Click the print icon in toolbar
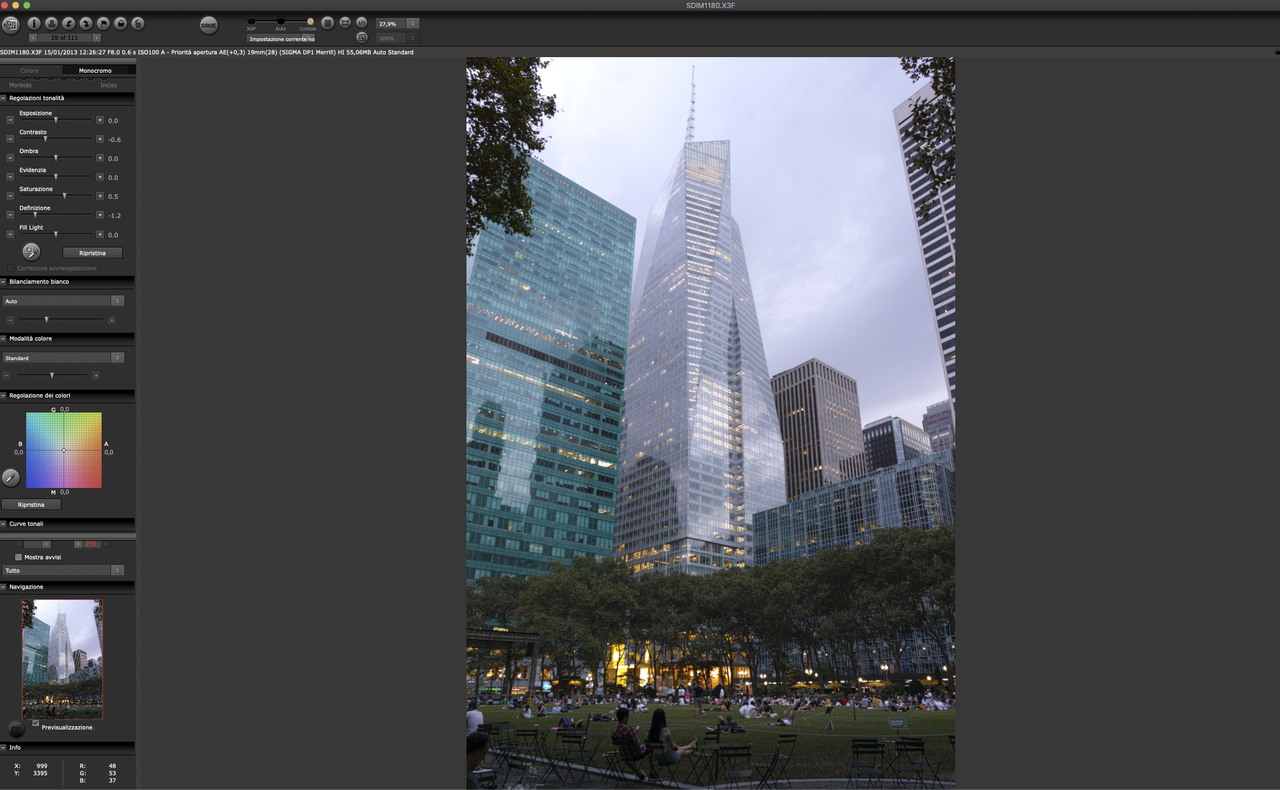Image resolution: width=1280 pixels, height=790 pixels. tap(51, 23)
